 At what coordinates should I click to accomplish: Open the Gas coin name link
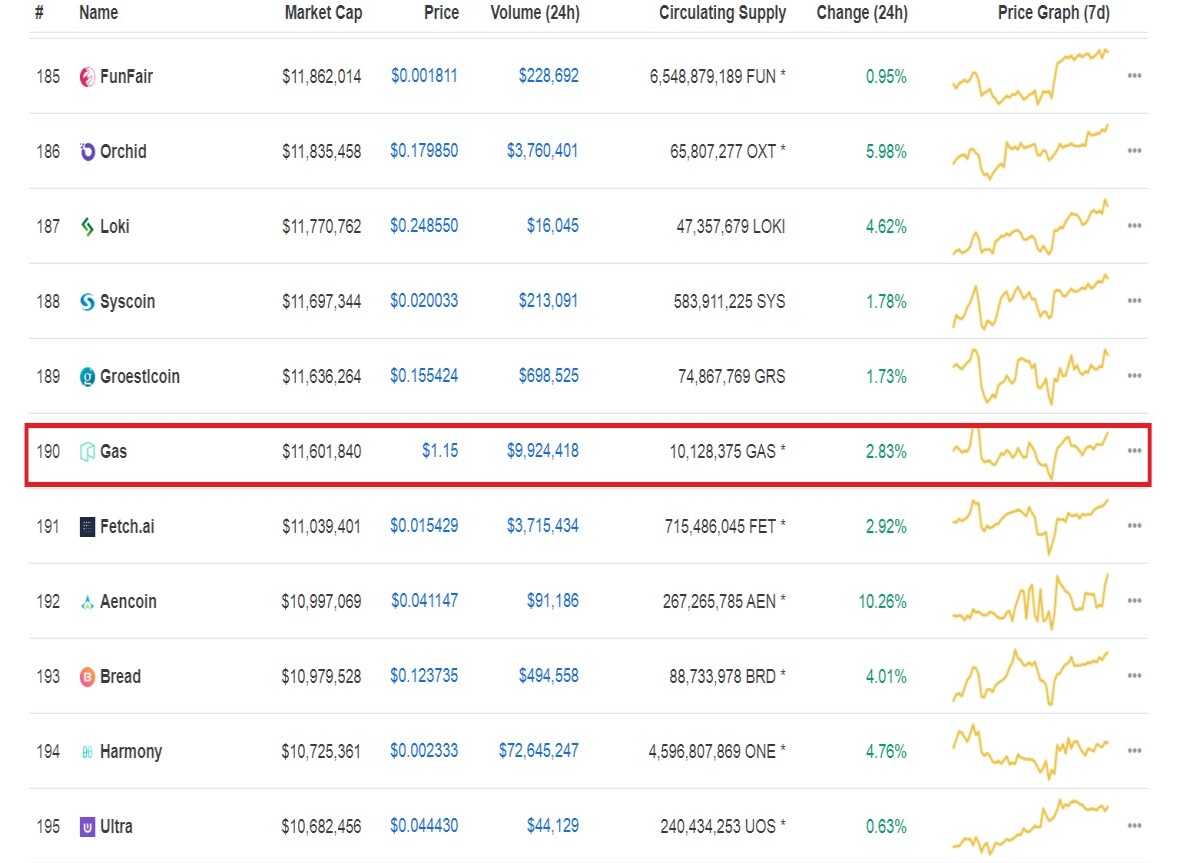click(x=113, y=451)
